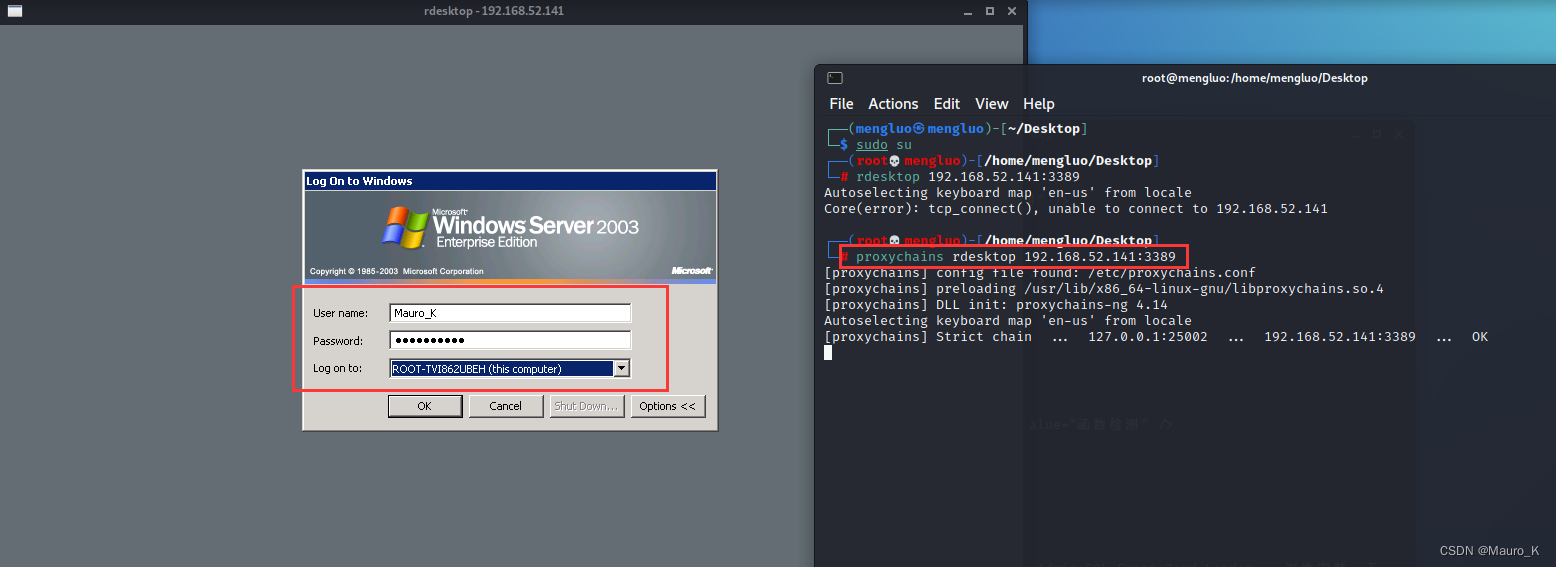Click the Enterprise Edition text
The image size is (1556, 567).
(x=487, y=242)
